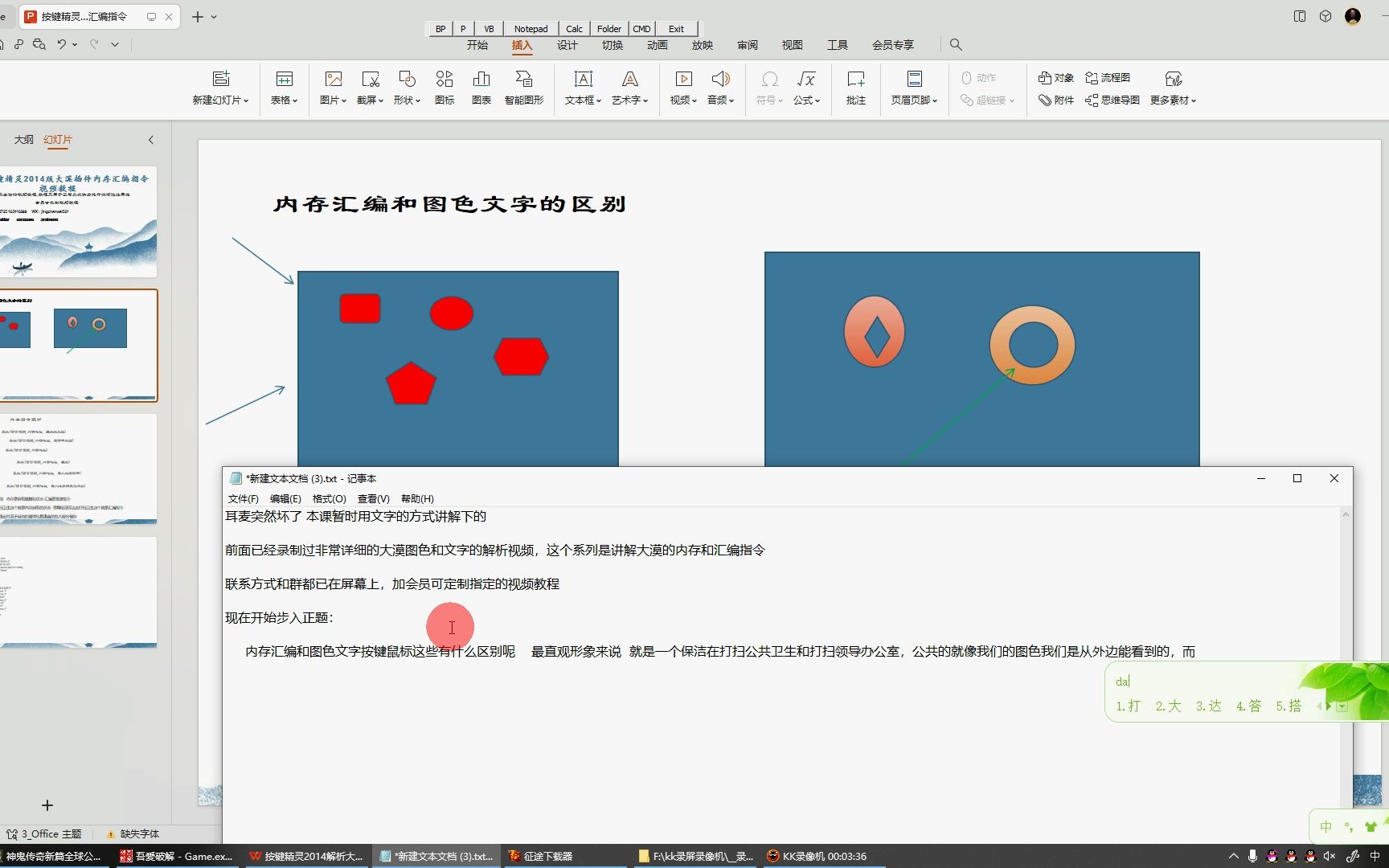Choose IME candidate 2.大

pyautogui.click(x=1168, y=706)
